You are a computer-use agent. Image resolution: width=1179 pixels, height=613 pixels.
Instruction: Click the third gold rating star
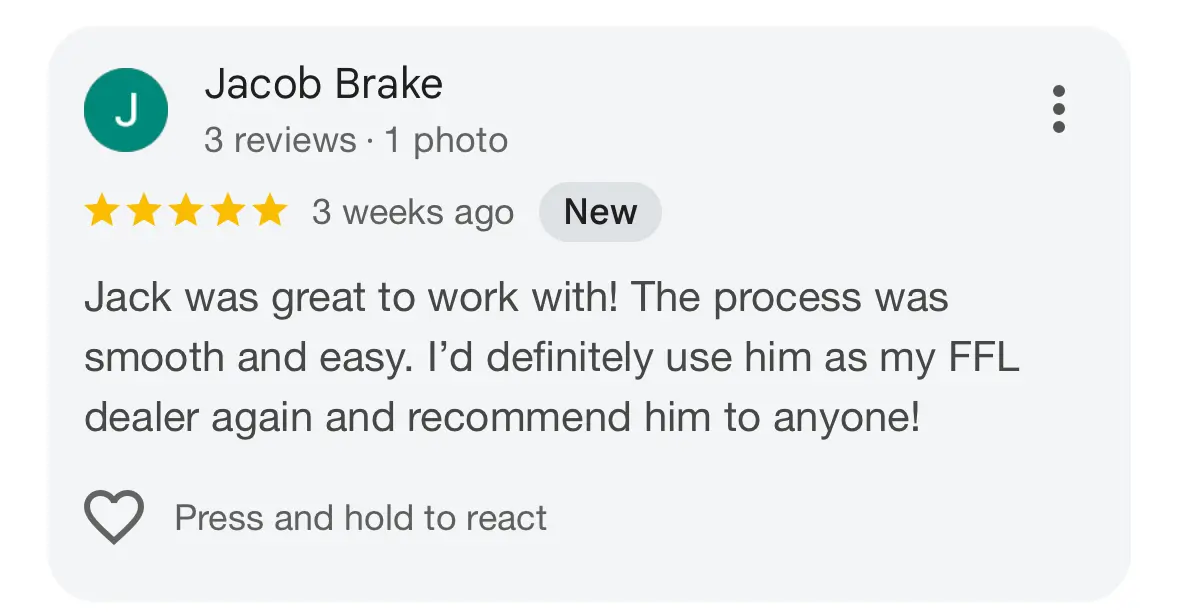click(185, 212)
